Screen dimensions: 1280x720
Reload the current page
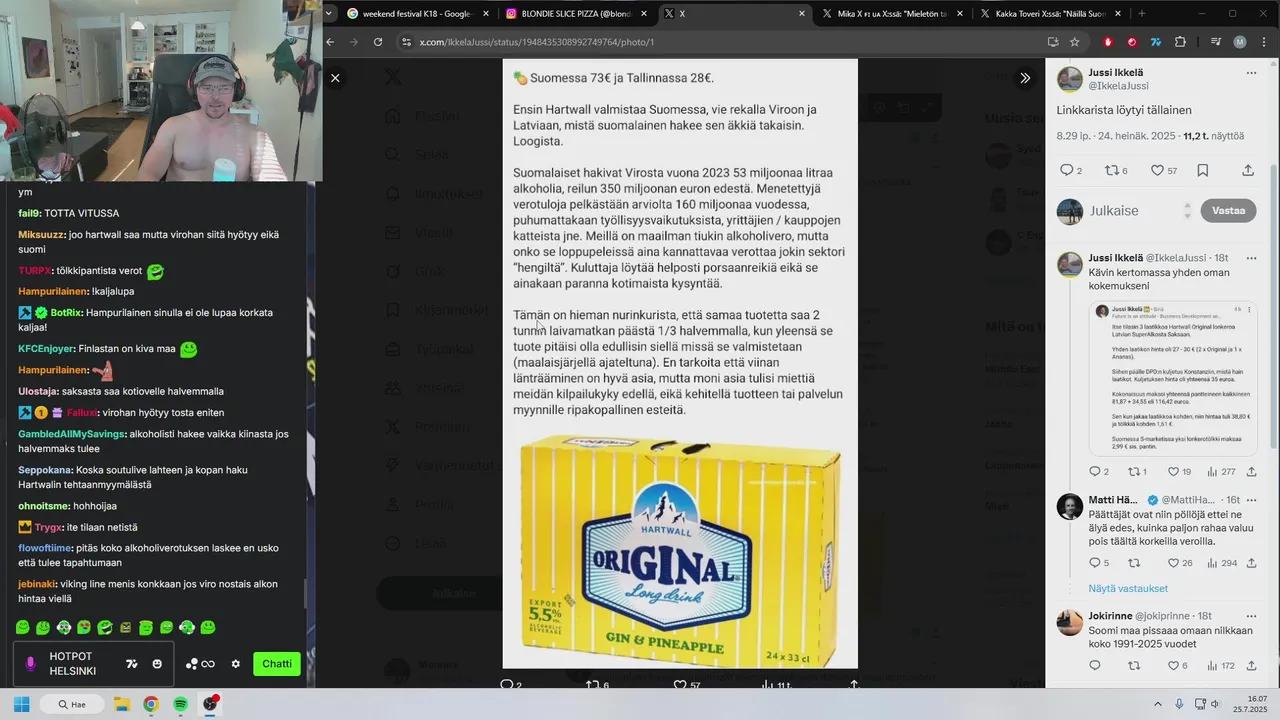(x=378, y=42)
